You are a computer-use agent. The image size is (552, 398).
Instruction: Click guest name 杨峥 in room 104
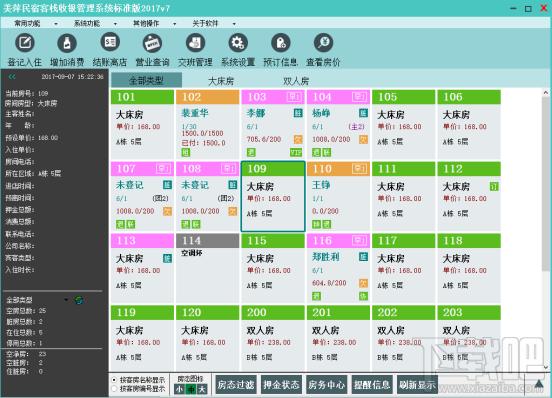[321, 113]
